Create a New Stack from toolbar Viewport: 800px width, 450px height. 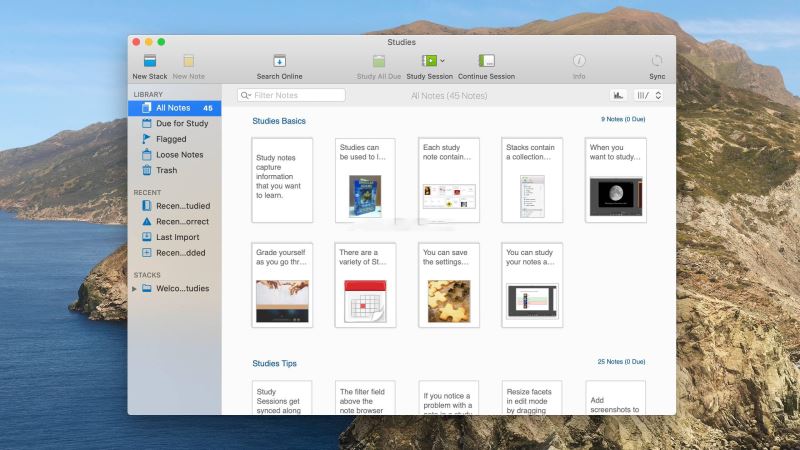click(x=149, y=66)
